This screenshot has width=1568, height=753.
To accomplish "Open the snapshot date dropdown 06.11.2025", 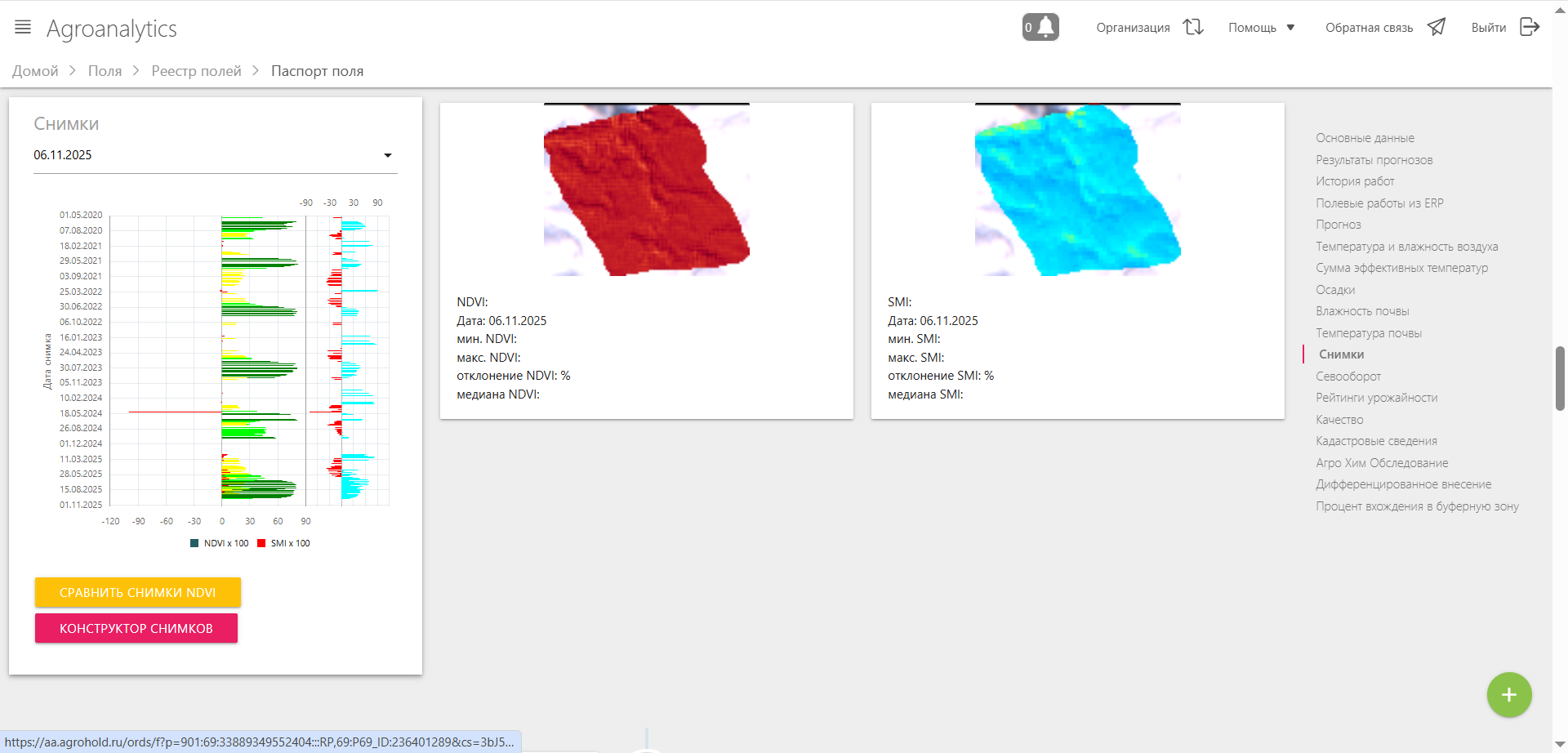I will point(214,155).
